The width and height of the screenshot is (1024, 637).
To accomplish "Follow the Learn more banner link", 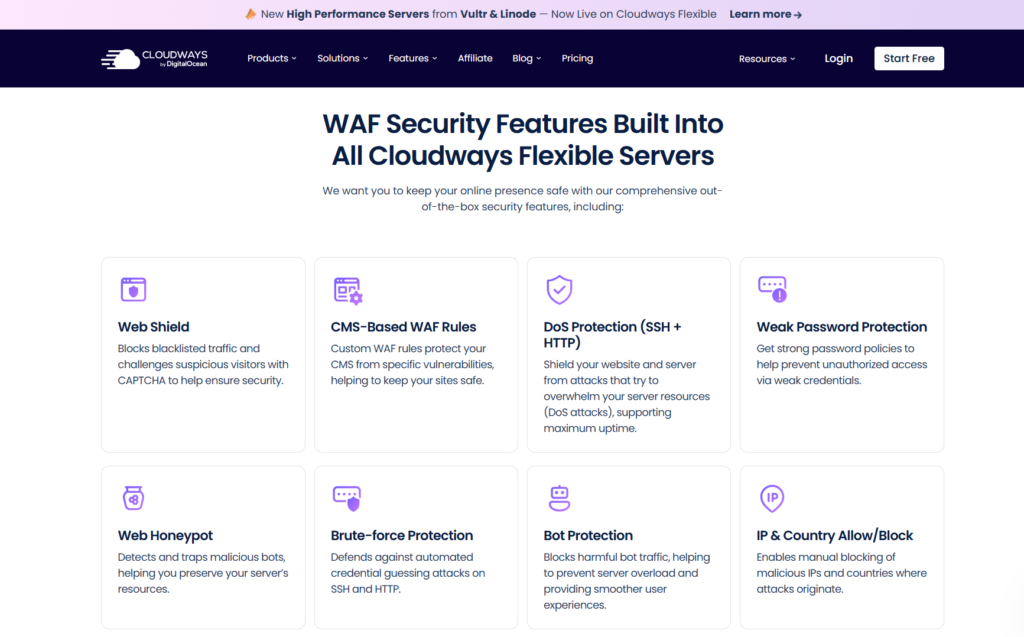I will [765, 15].
